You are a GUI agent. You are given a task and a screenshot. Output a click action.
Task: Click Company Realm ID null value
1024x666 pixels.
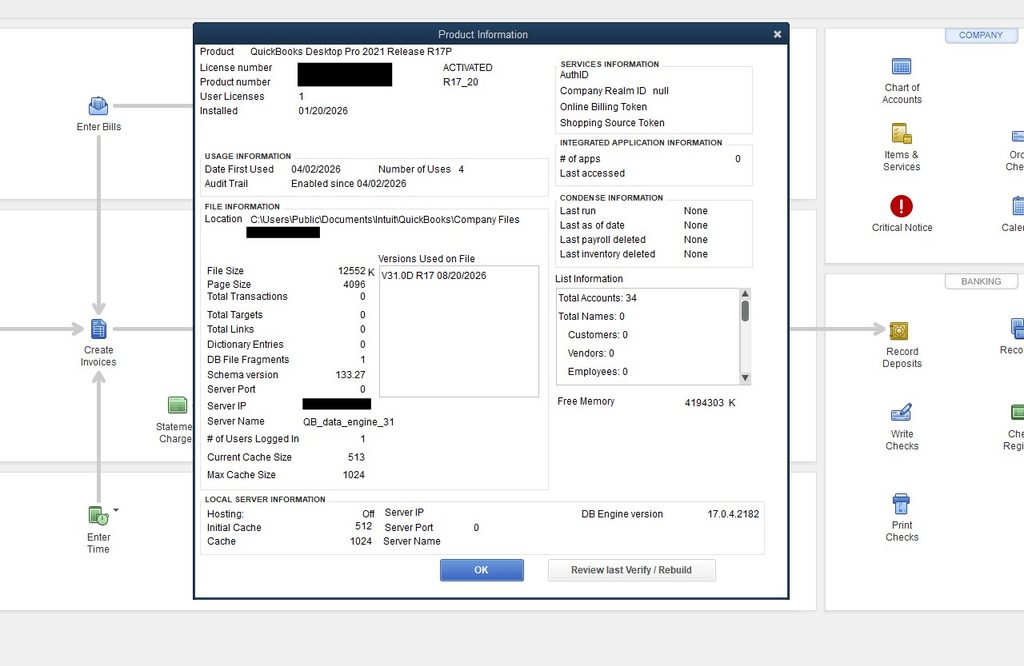pos(660,91)
